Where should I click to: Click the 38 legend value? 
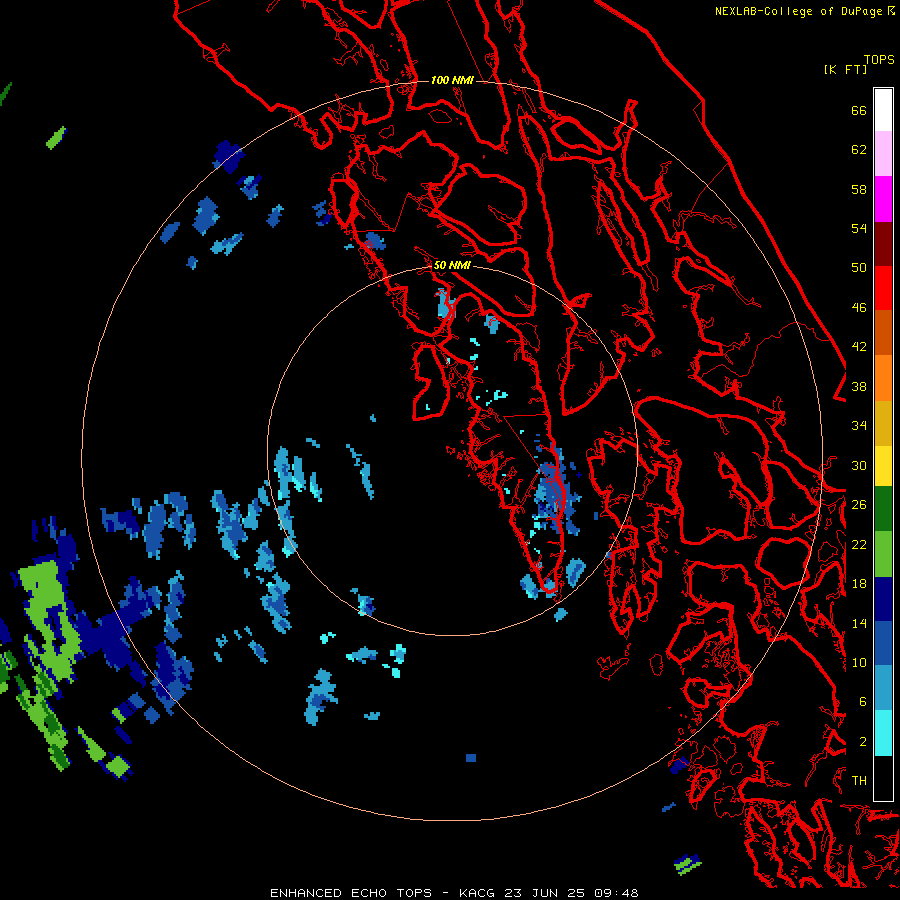pyautogui.click(x=859, y=386)
